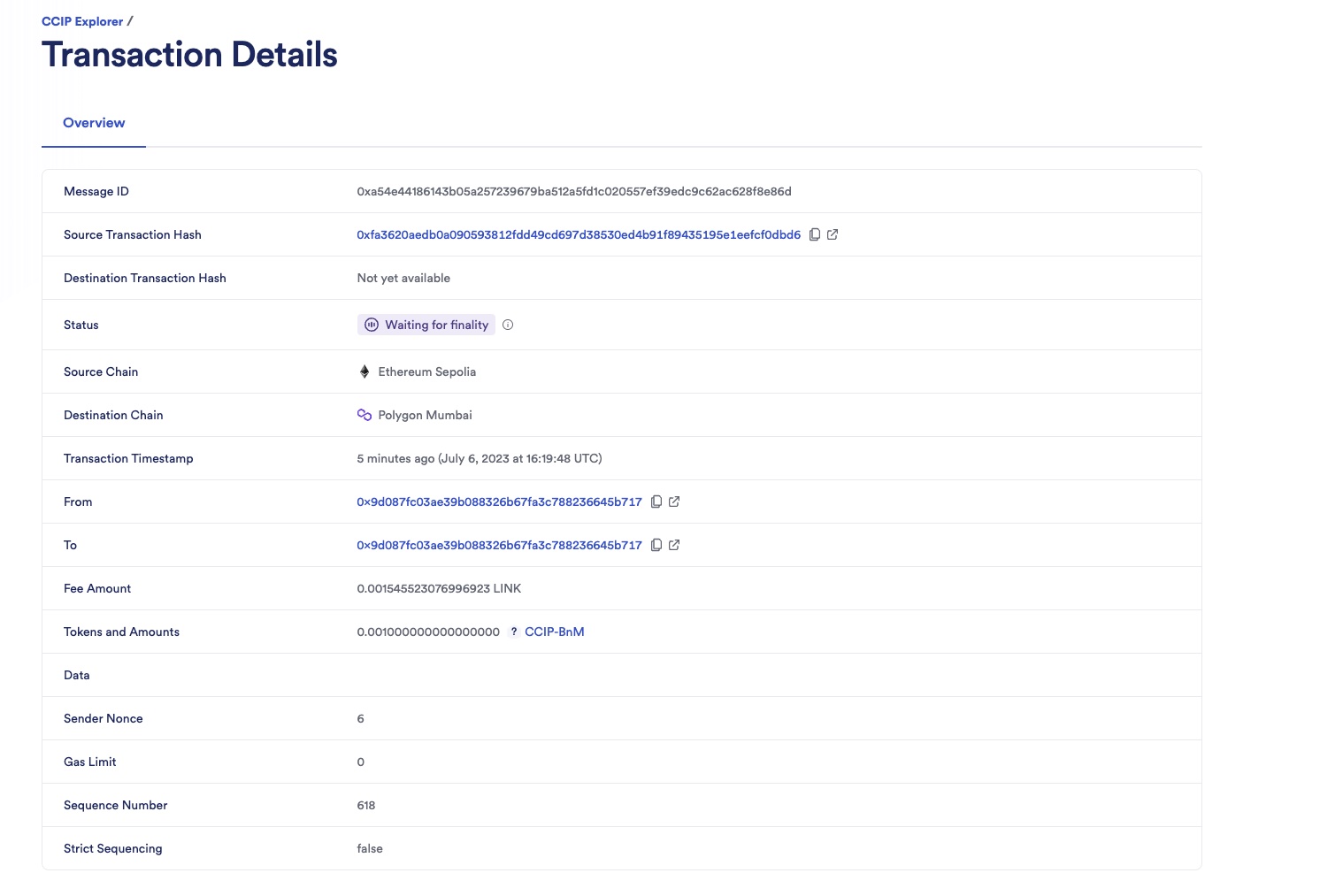Open the Source Transaction Hash link
Image resolution: width=1343 pixels, height=896 pixels.
579,234
